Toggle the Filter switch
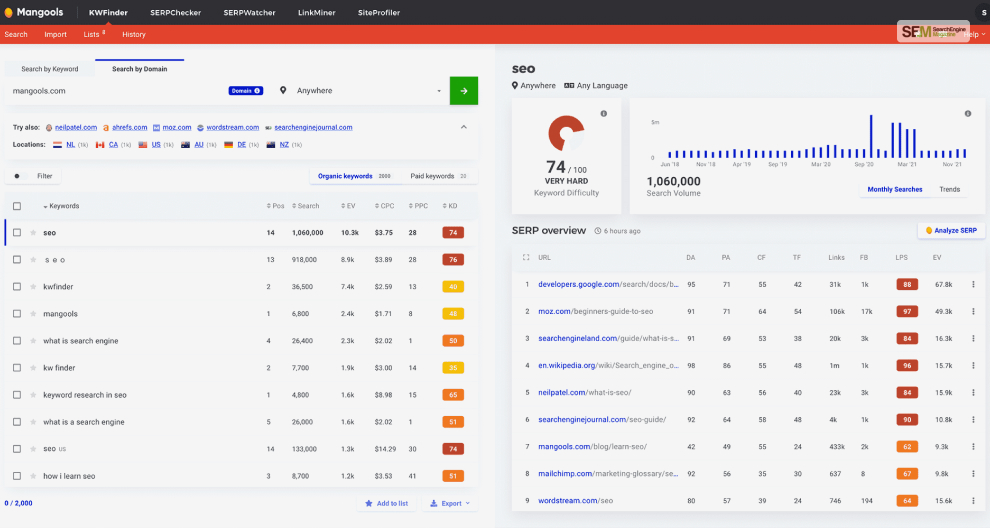990x528 pixels. tap(20, 176)
